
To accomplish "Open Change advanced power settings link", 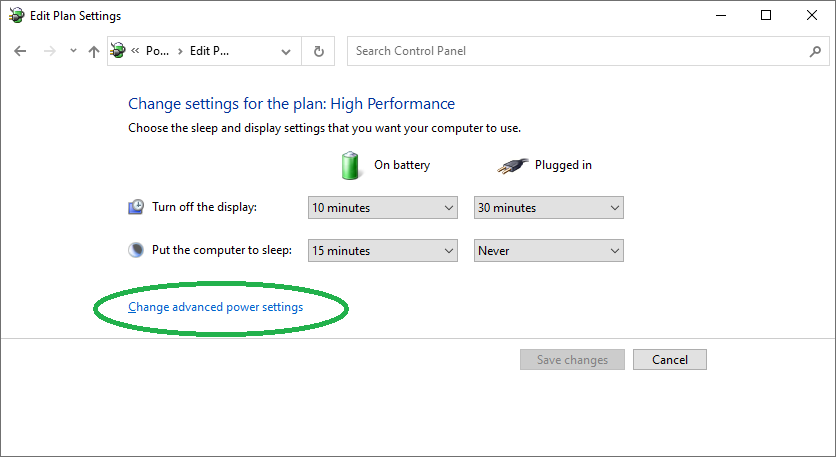I will [216, 307].
